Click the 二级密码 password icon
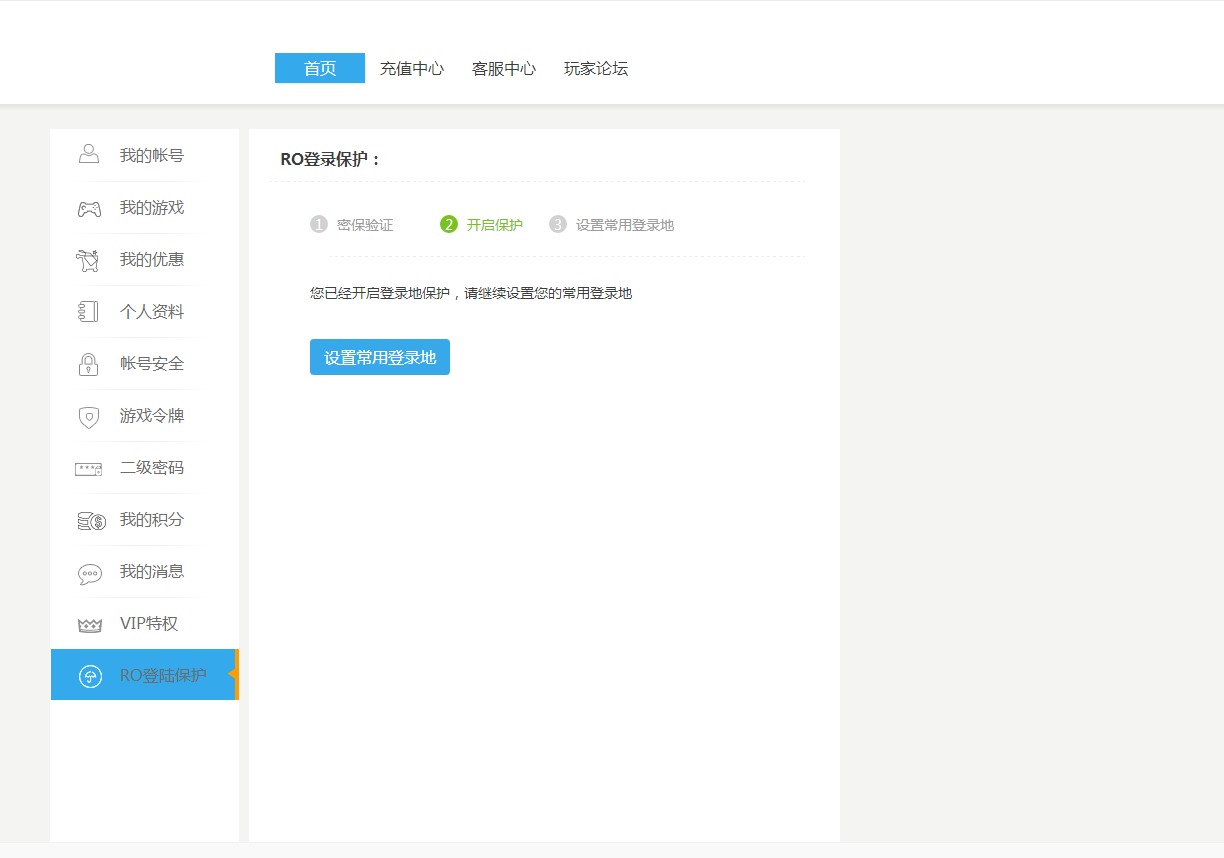This screenshot has width=1224, height=858. (89, 469)
